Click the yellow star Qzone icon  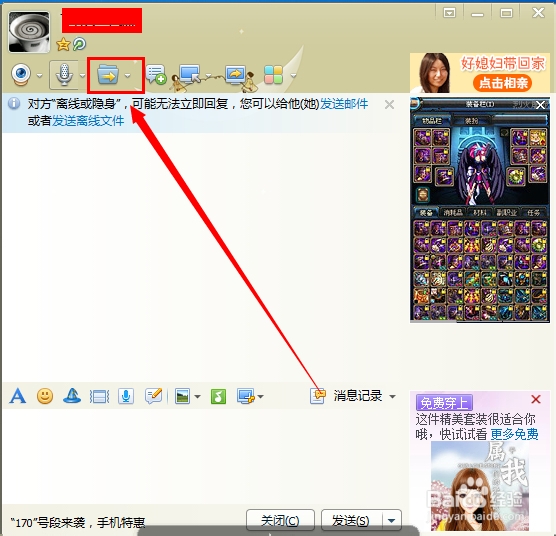(63, 44)
